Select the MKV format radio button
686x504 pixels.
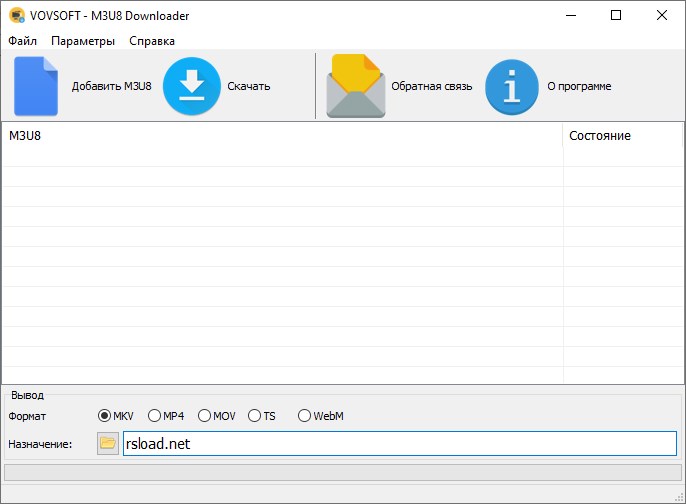click(105, 416)
